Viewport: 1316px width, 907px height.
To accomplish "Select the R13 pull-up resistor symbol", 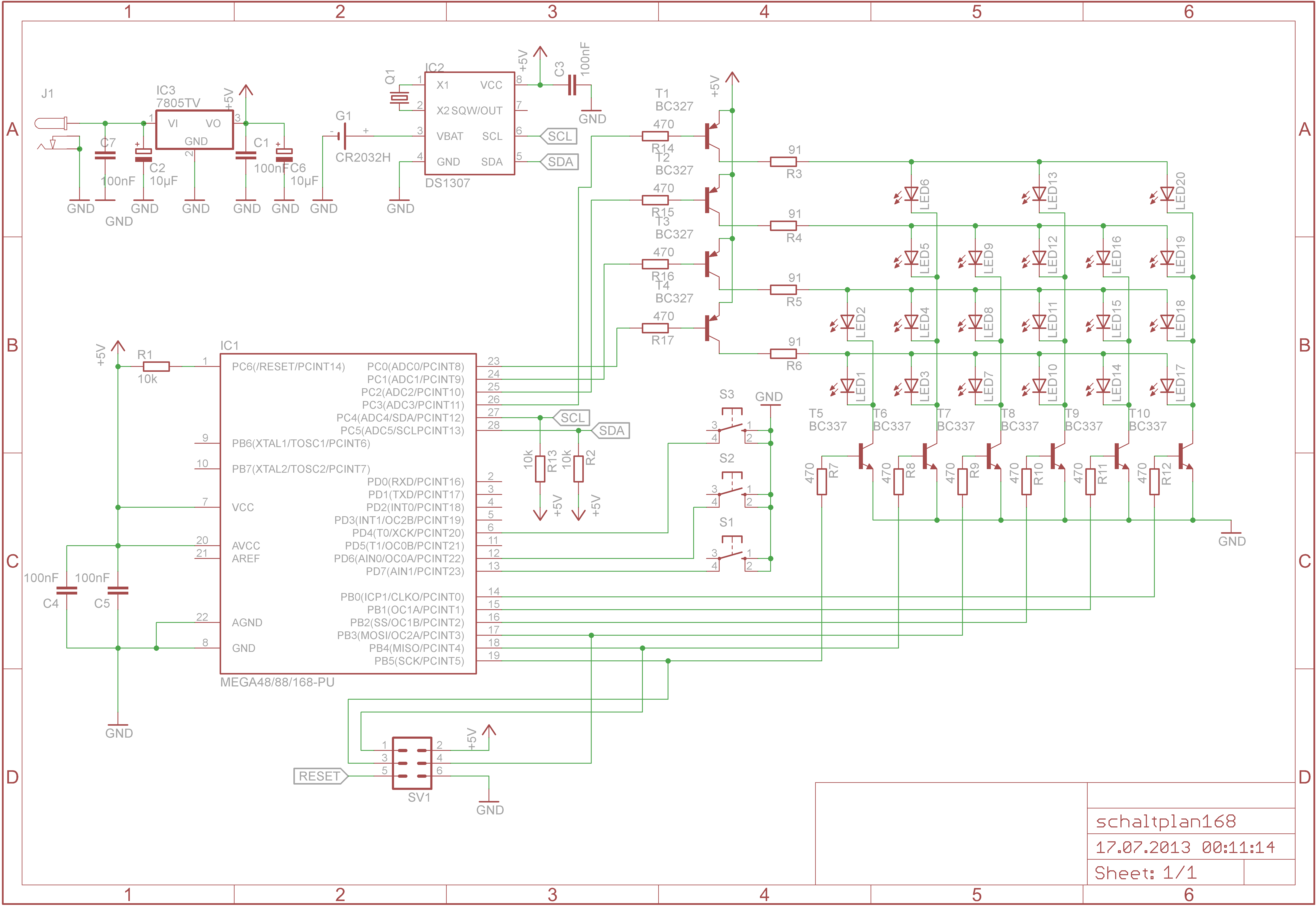I will tap(540, 469).
